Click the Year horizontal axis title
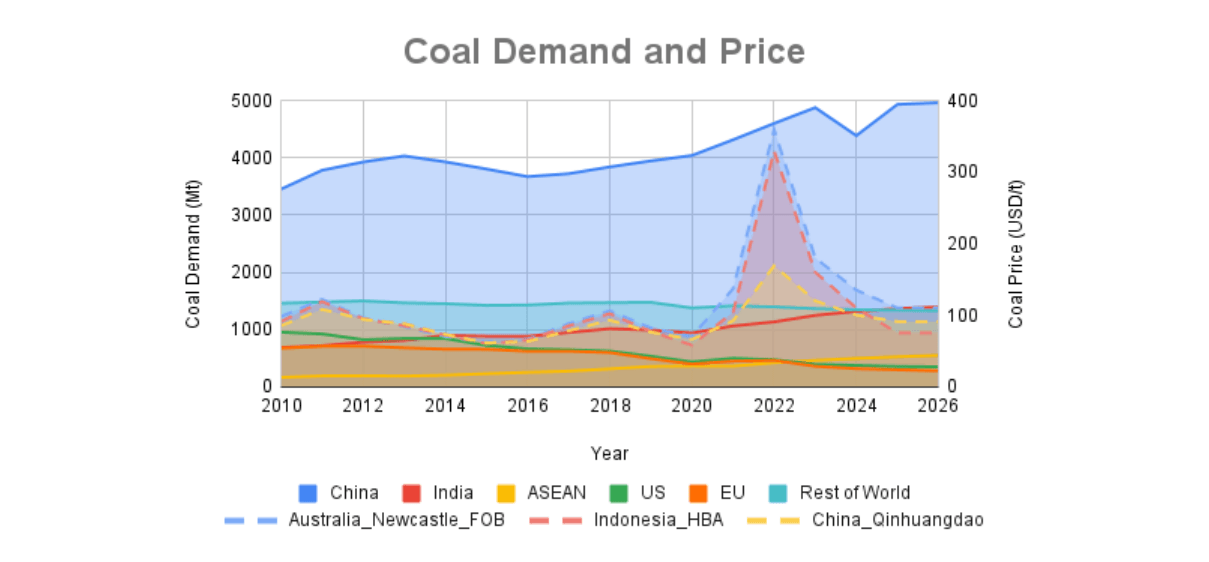 (609, 453)
